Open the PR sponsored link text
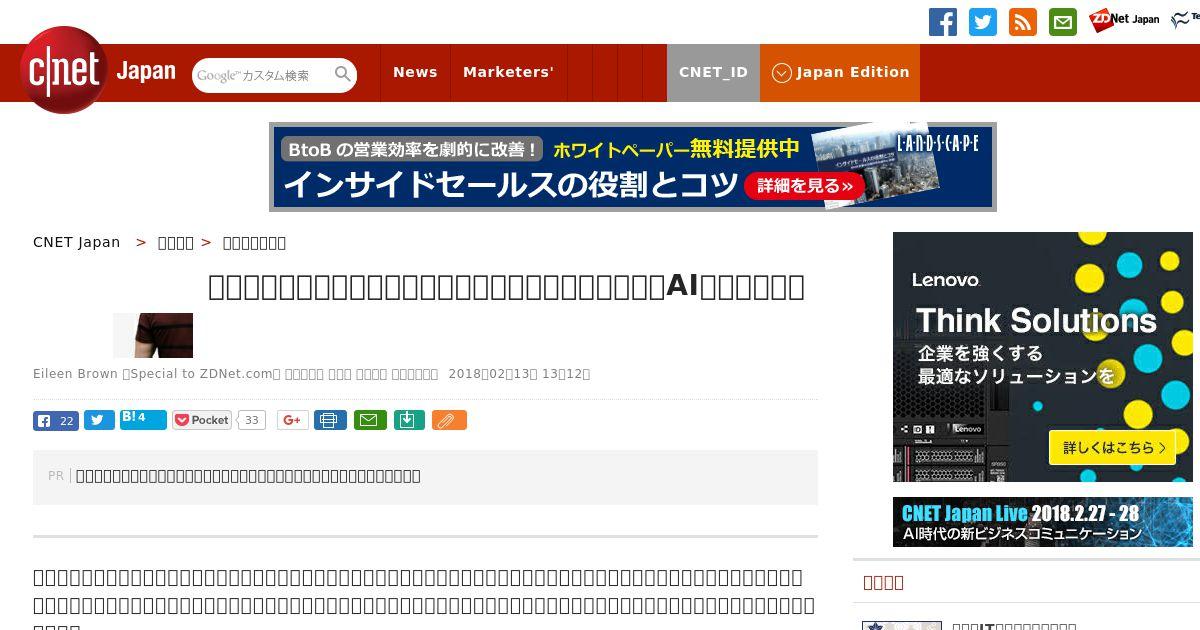The image size is (1200, 630). tap(248, 476)
